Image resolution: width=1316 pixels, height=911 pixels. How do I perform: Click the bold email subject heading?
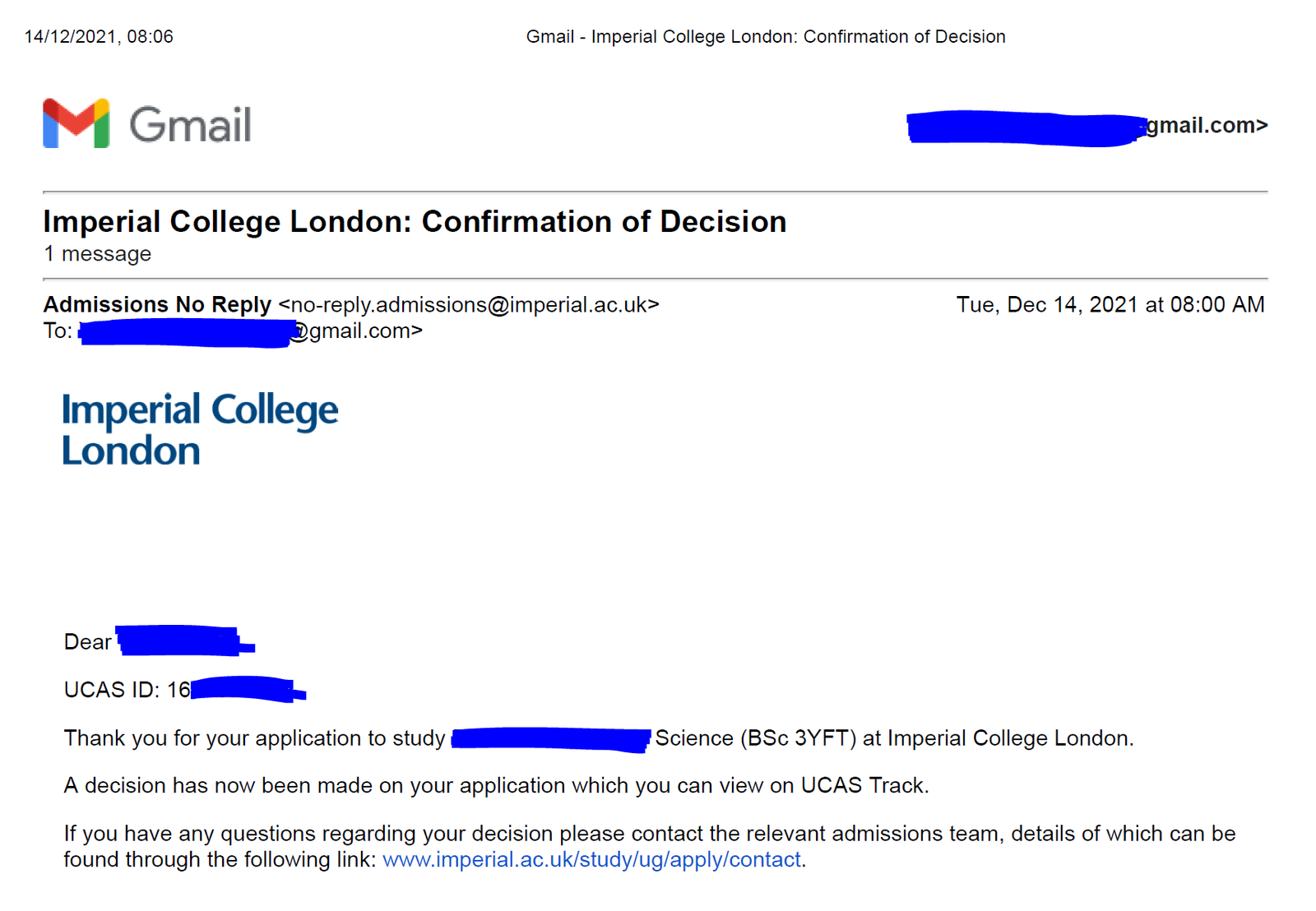coord(415,222)
